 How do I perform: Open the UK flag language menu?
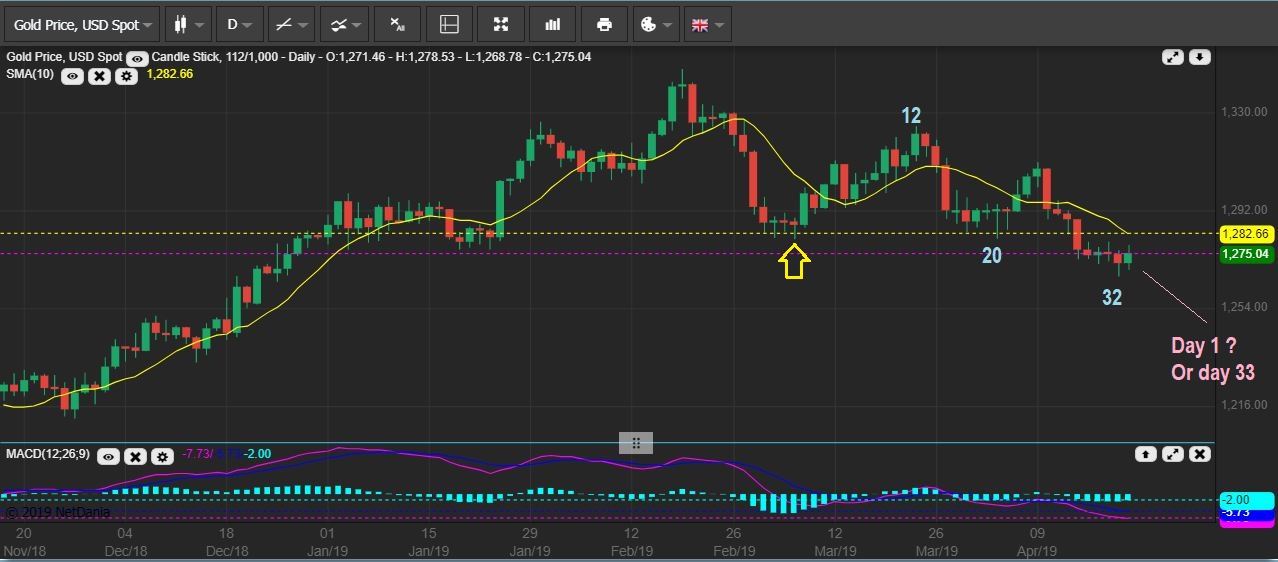(x=706, y=24)
